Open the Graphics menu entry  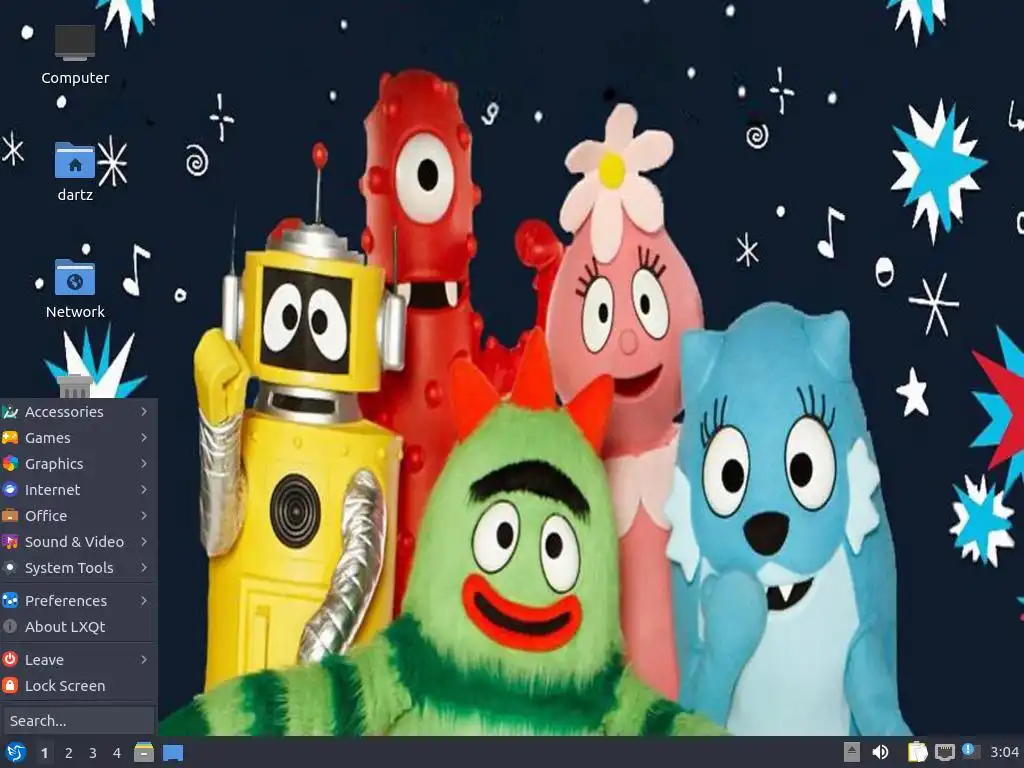pos(78,464)
